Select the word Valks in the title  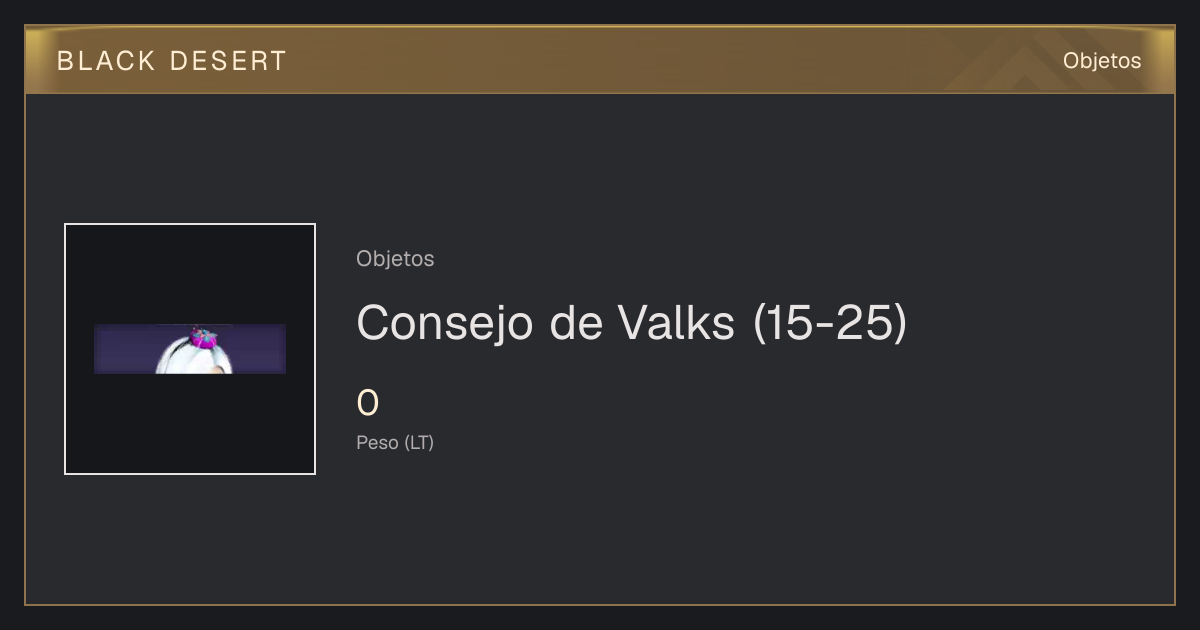[675, 322]
